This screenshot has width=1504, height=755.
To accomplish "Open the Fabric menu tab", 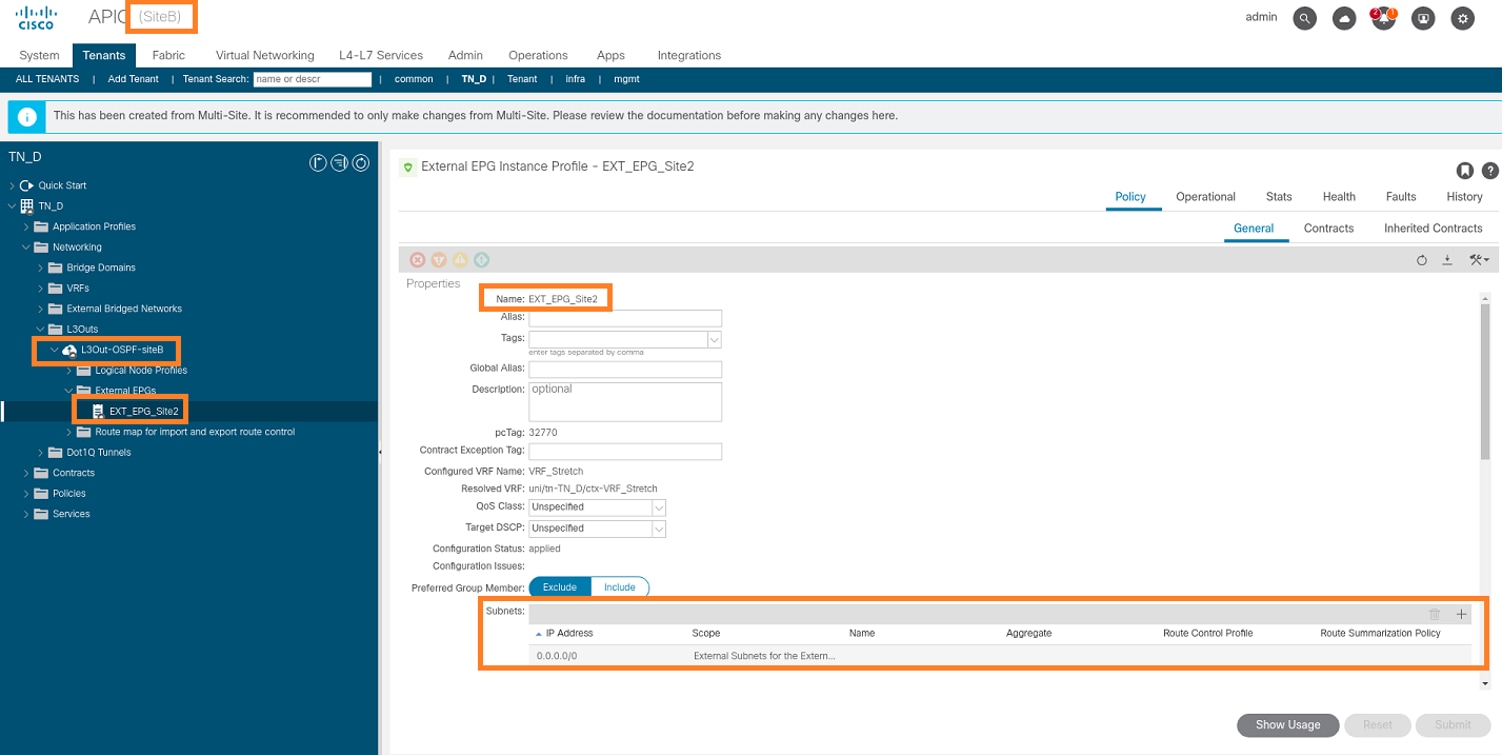I will (x=169, y=56).
